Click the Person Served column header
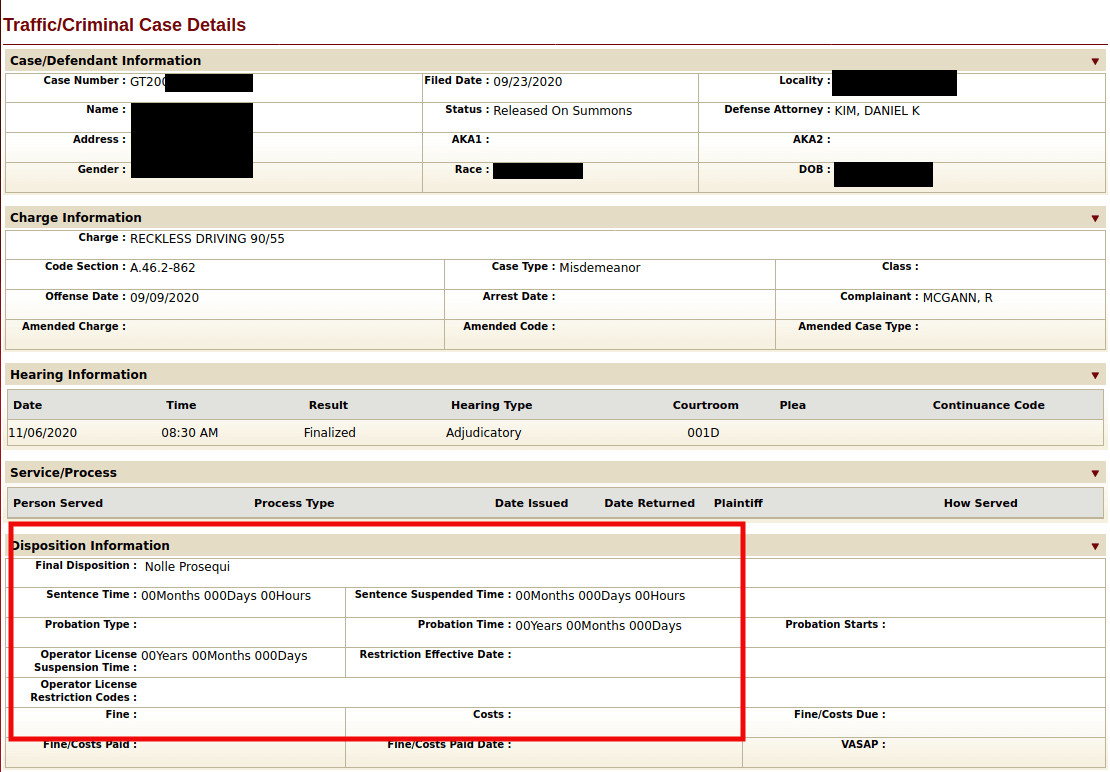 58,503
